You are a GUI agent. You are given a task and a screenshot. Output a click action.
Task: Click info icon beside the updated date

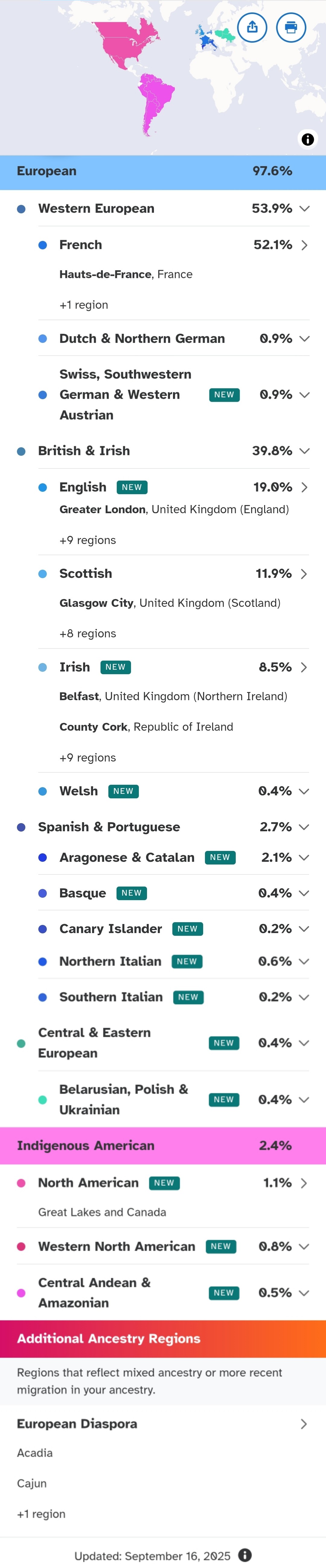(245, 1555)
